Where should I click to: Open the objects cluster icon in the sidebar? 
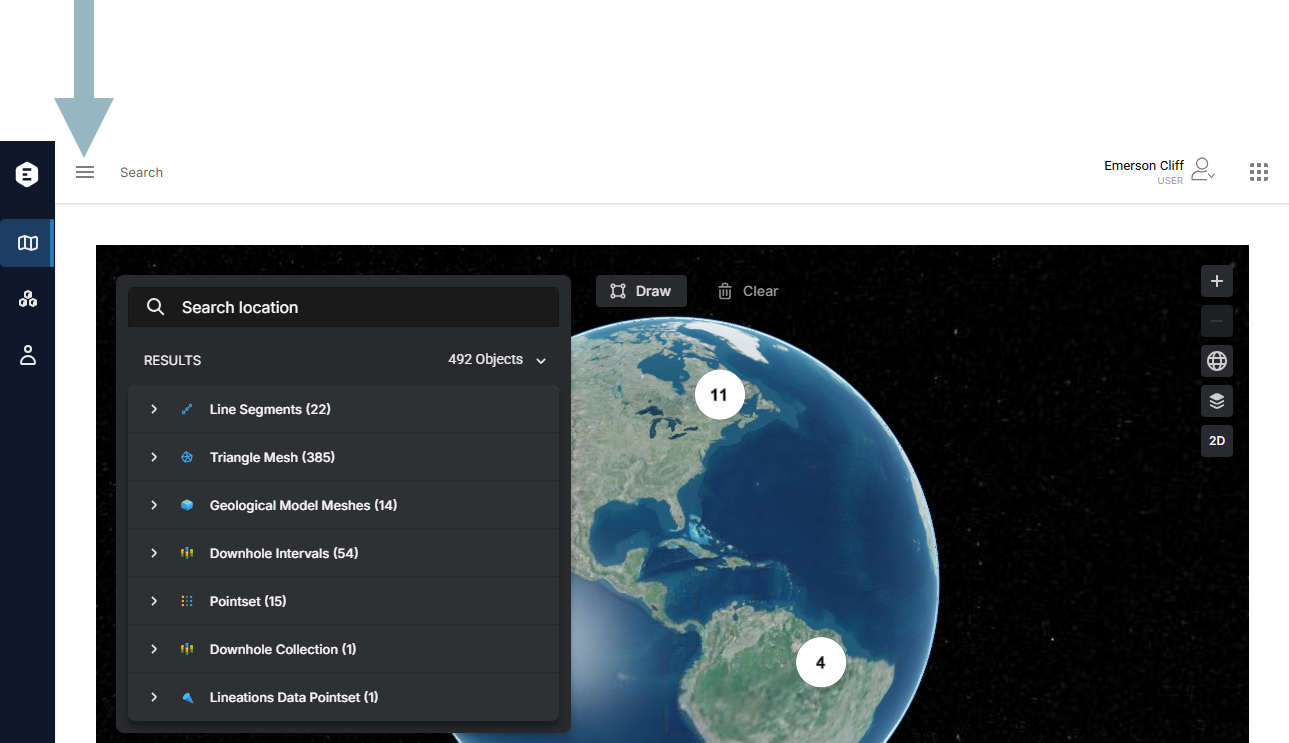point(28,298)
